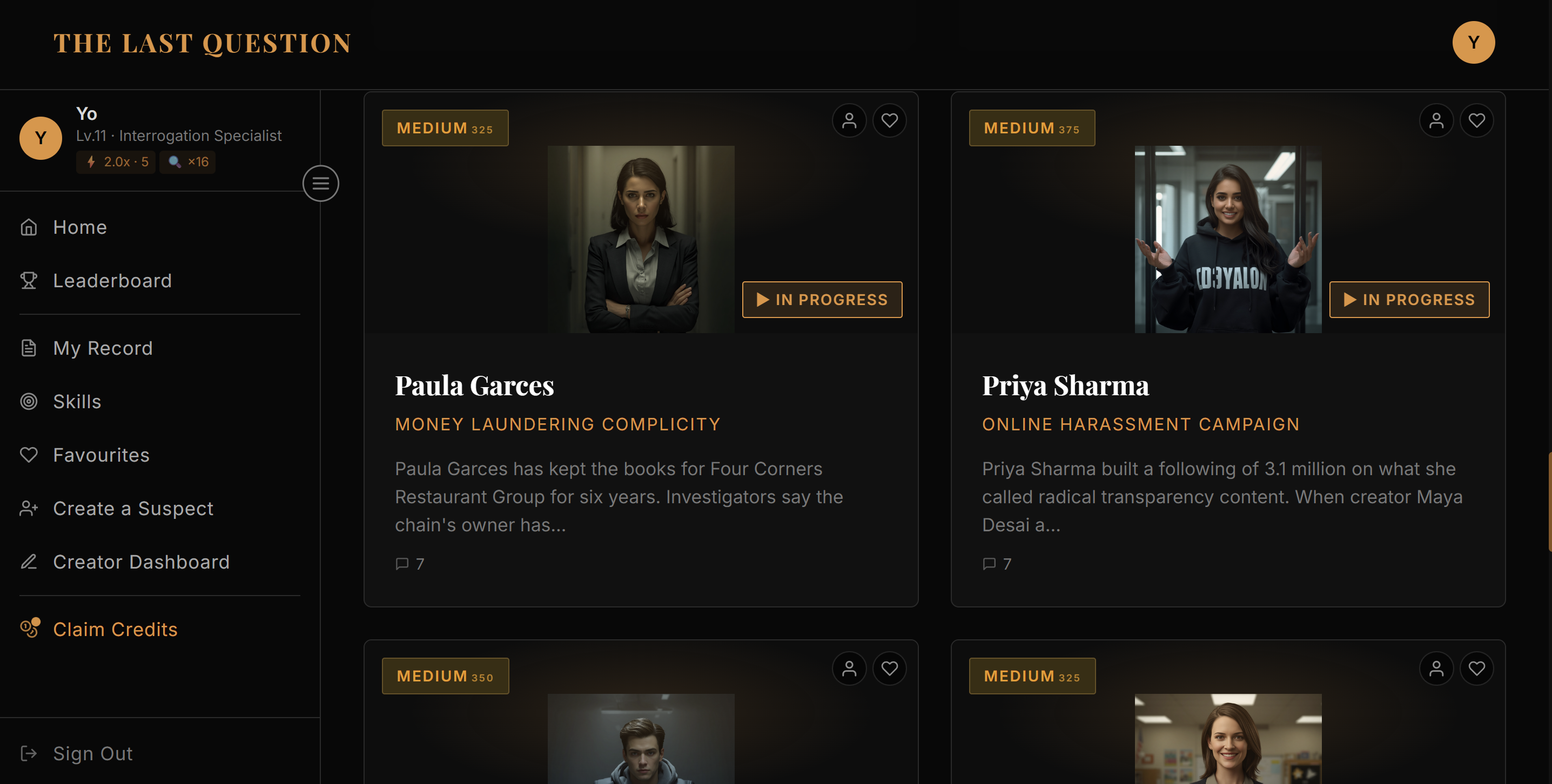Click the Creator Dashboard pencil icon

point(28,562)
